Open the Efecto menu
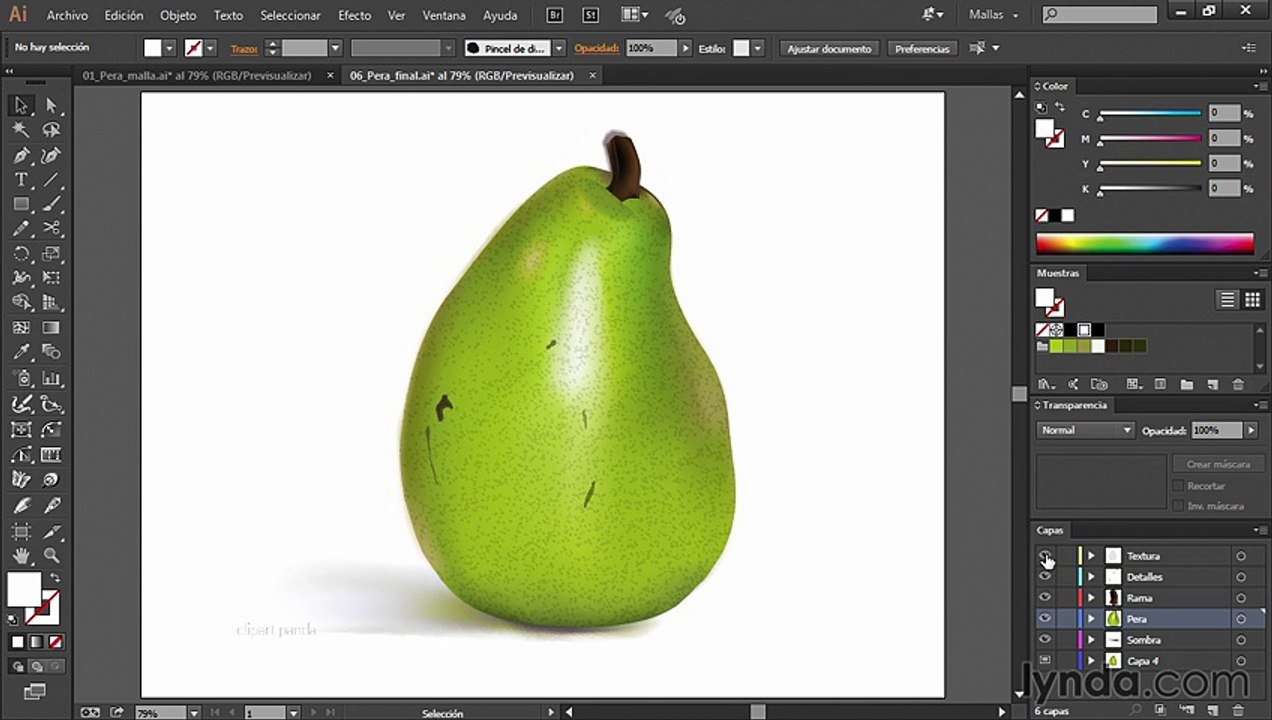The width and height of the screenshot is (1272, 720). [x=354, y=15]
